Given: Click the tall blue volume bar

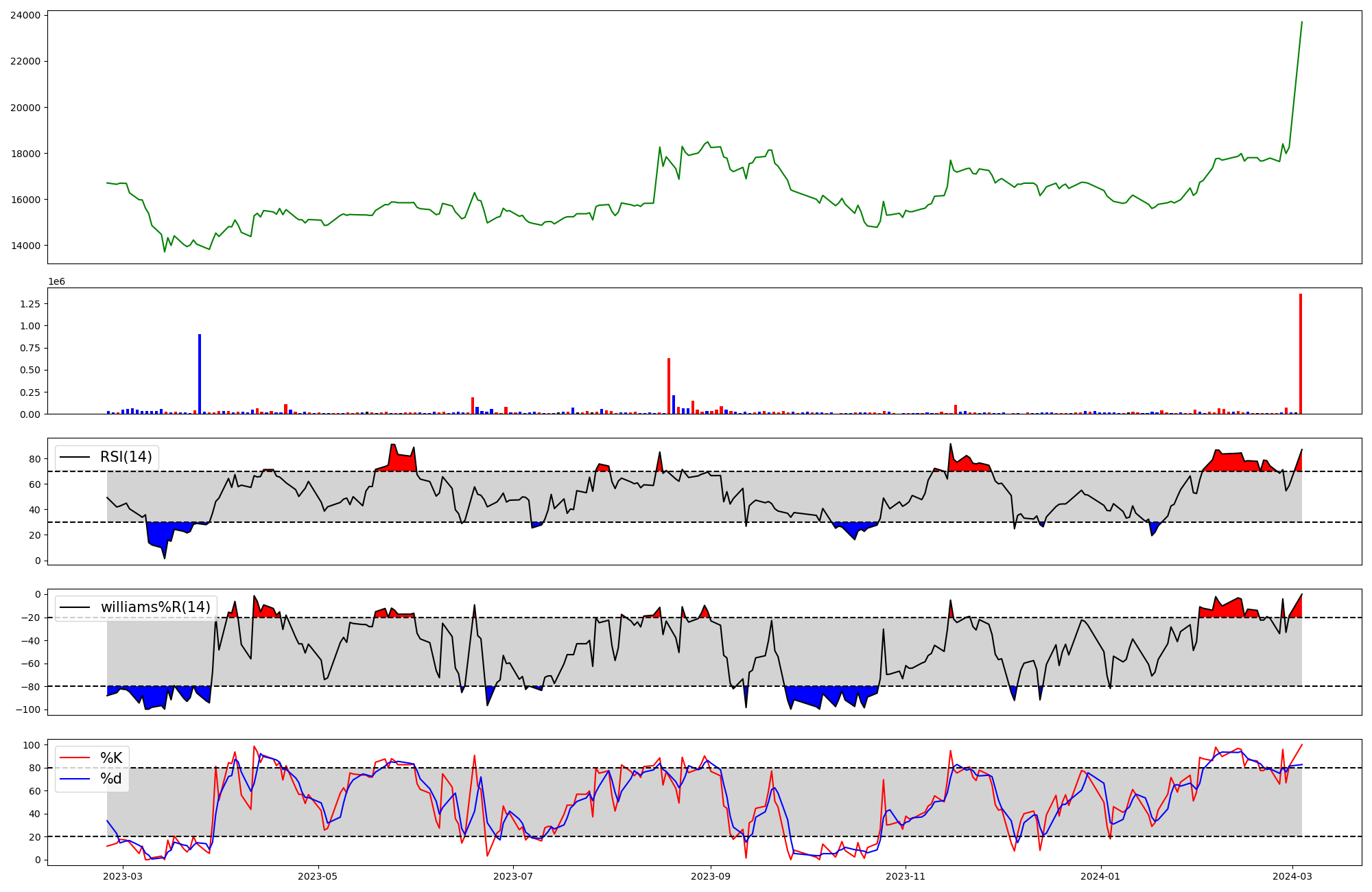Looking at the screenshot, I should 200,374.
